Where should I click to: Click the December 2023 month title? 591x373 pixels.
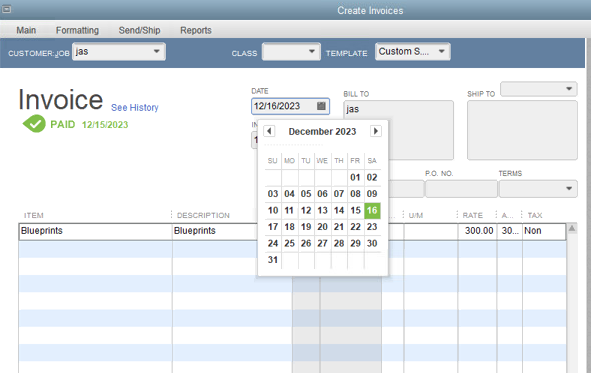tap(322, 131)
